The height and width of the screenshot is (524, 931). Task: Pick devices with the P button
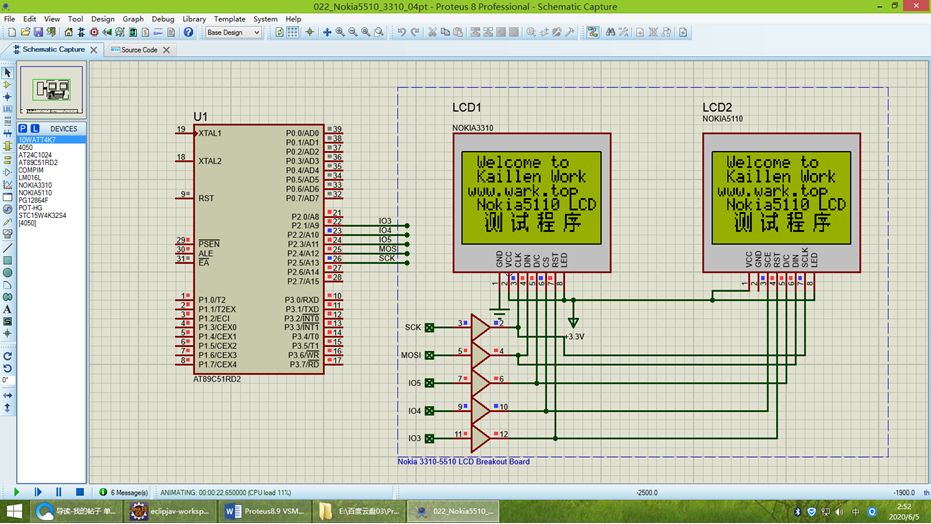[x=23, y=128]
